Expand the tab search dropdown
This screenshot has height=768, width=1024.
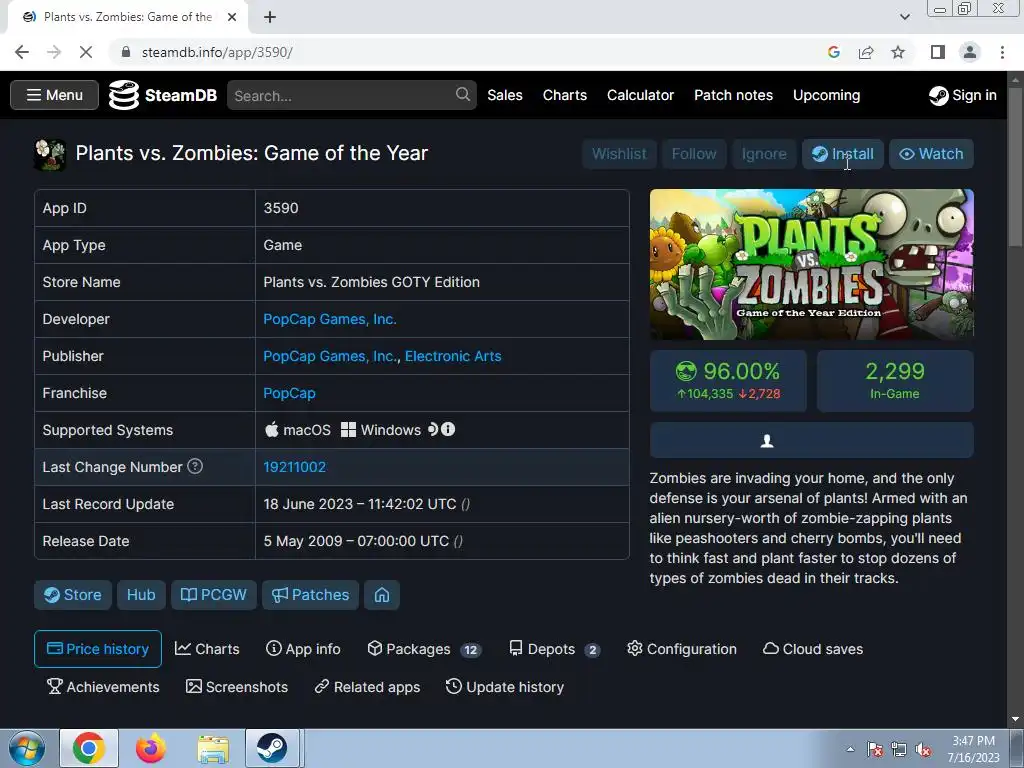pyautogui.click(x=904, y=17)
